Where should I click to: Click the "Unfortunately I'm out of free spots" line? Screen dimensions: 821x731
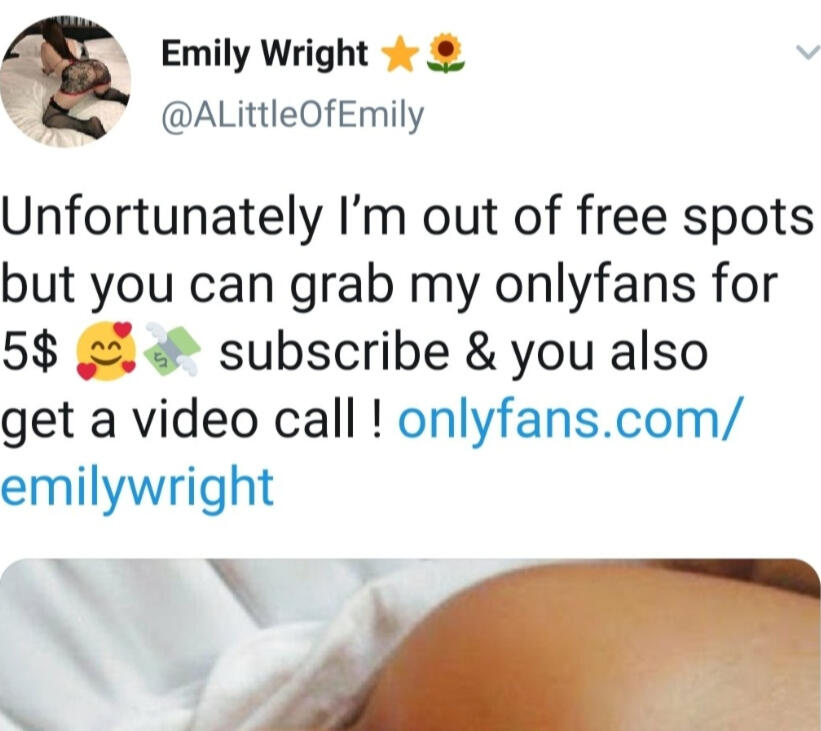pyautogui.click(x=407, y=216)
